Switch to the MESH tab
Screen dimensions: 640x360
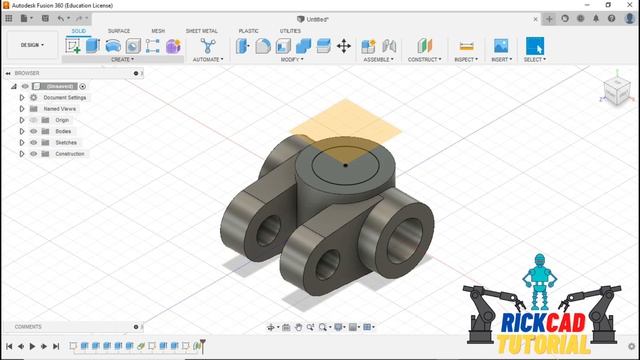click(x=158, y=31)
